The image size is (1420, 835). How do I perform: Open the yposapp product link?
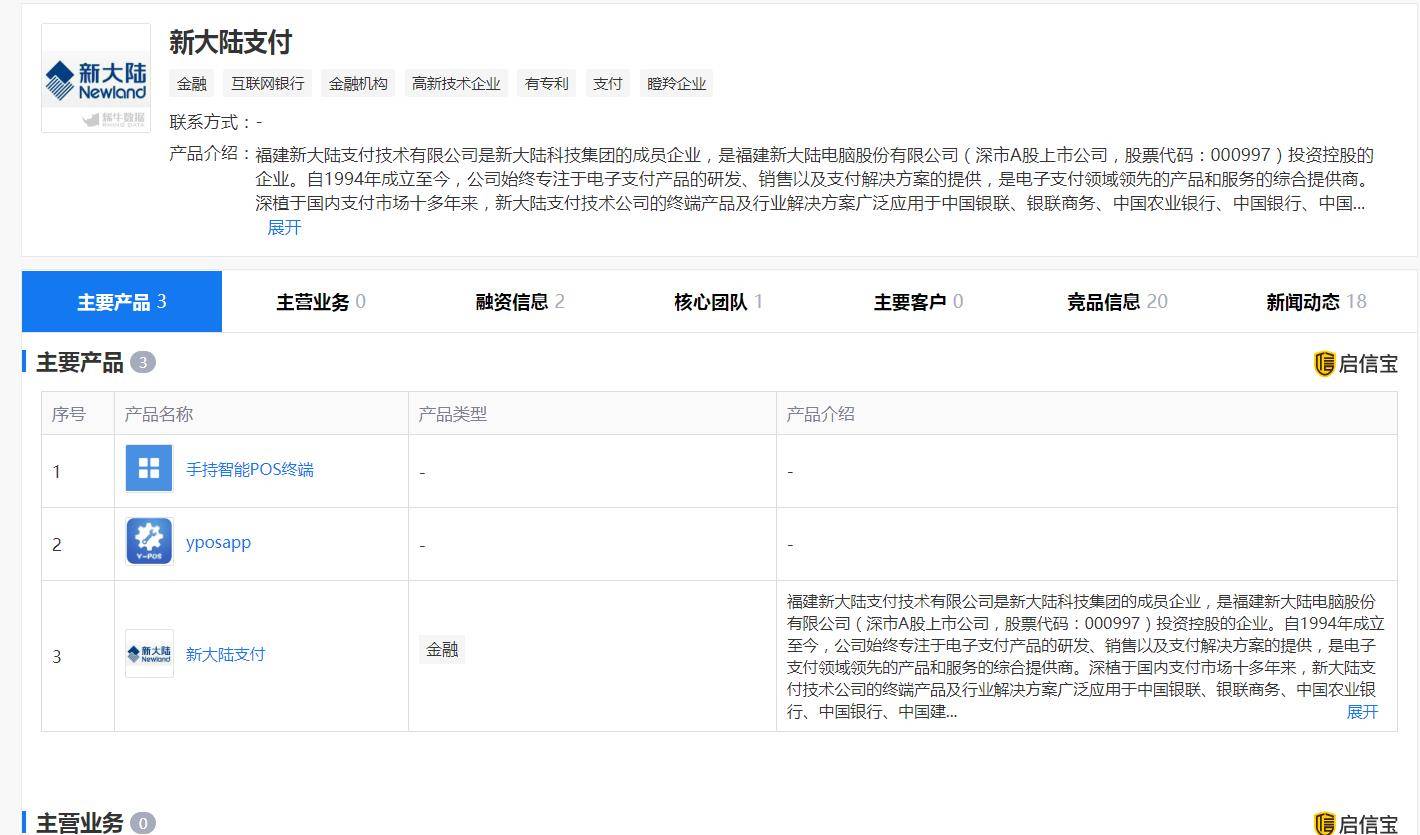[218, 542]
